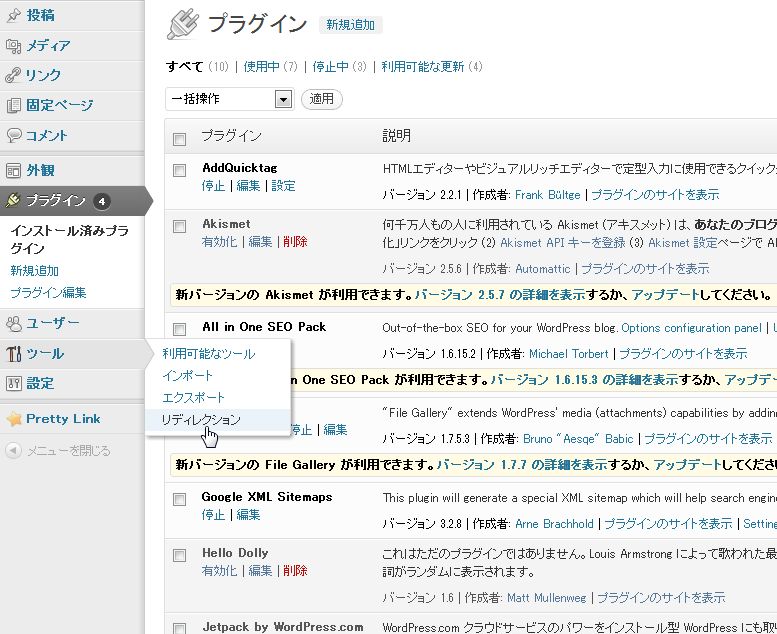Screen dimensions: 777x634
Task: Check the Google XML Sitemaps checkbox
Action: point(179,499)
